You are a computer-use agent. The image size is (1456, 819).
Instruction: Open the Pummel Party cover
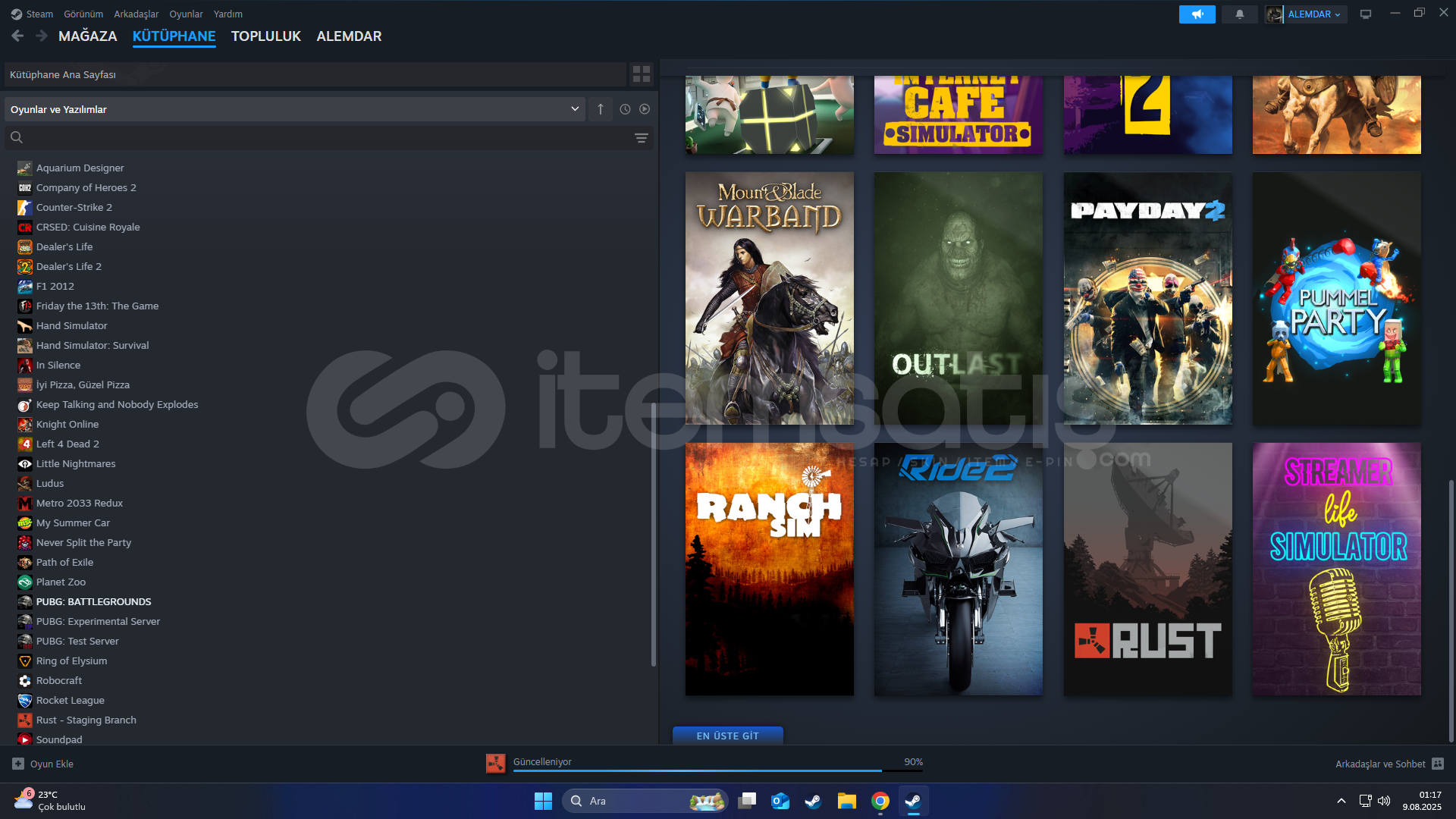coord(1337,298)
